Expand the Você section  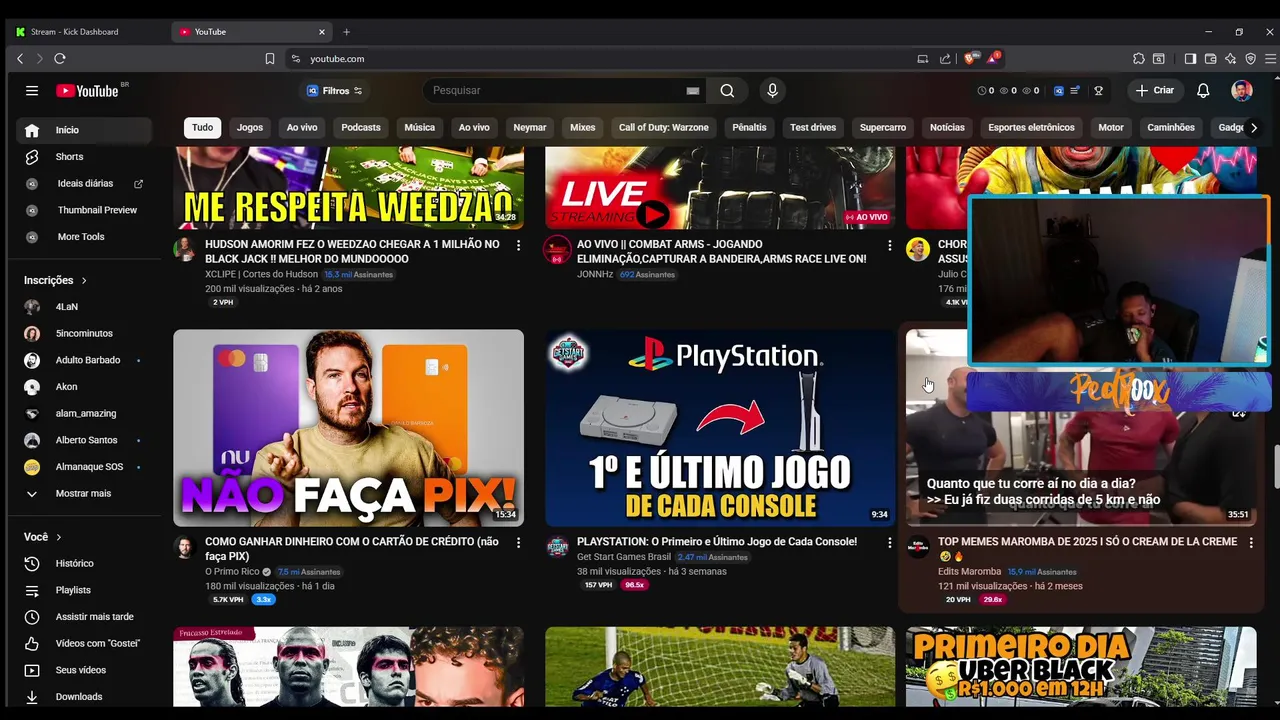43,537
